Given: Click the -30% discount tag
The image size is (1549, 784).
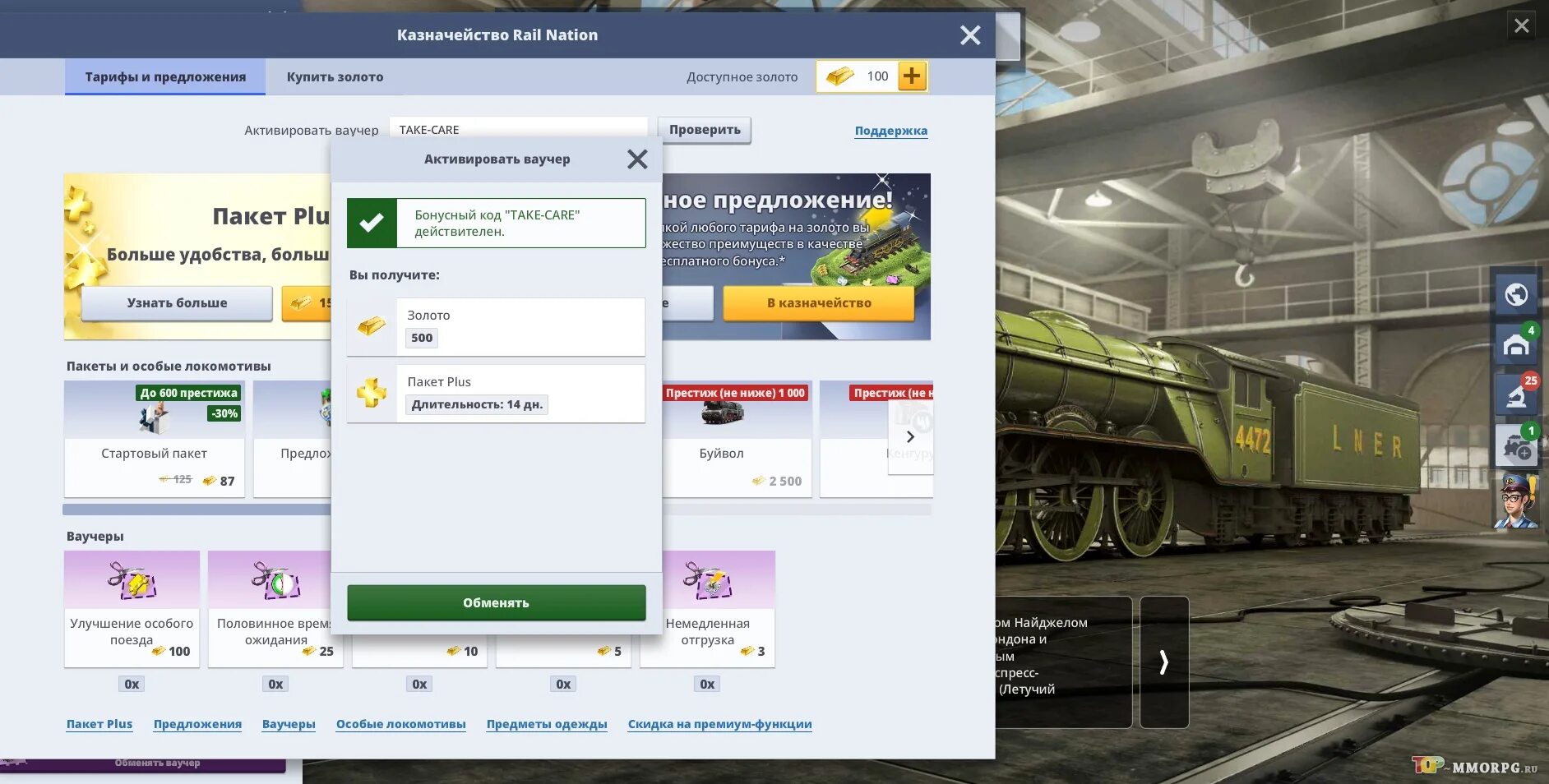Looking at the screenshot, I should coord(224,413).
